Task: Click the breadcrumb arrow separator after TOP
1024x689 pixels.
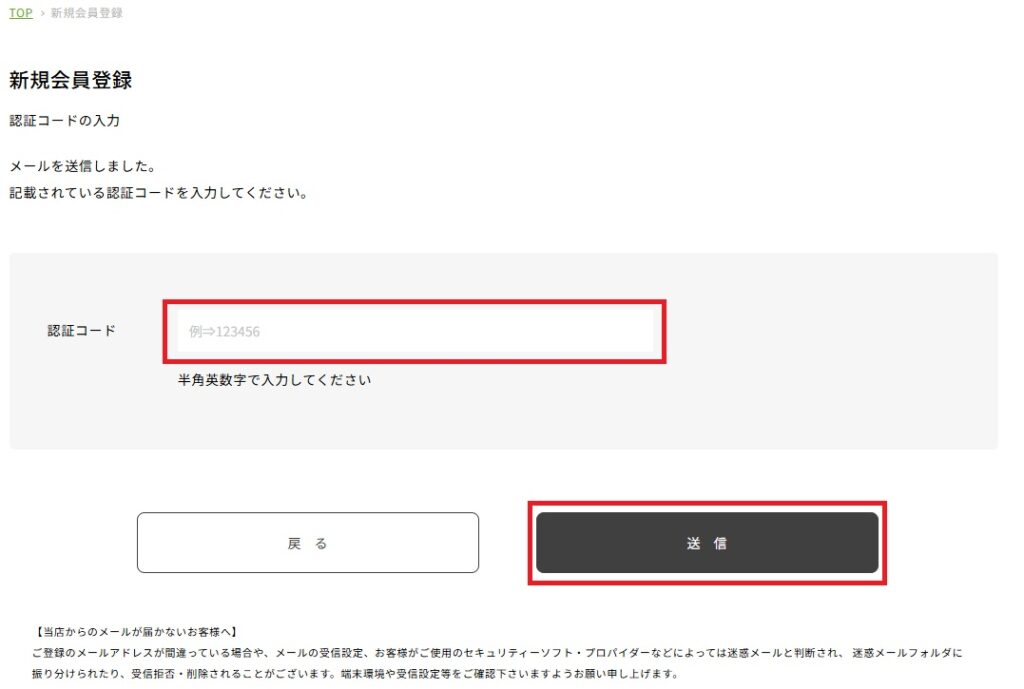Action: (x=42, y=13)
